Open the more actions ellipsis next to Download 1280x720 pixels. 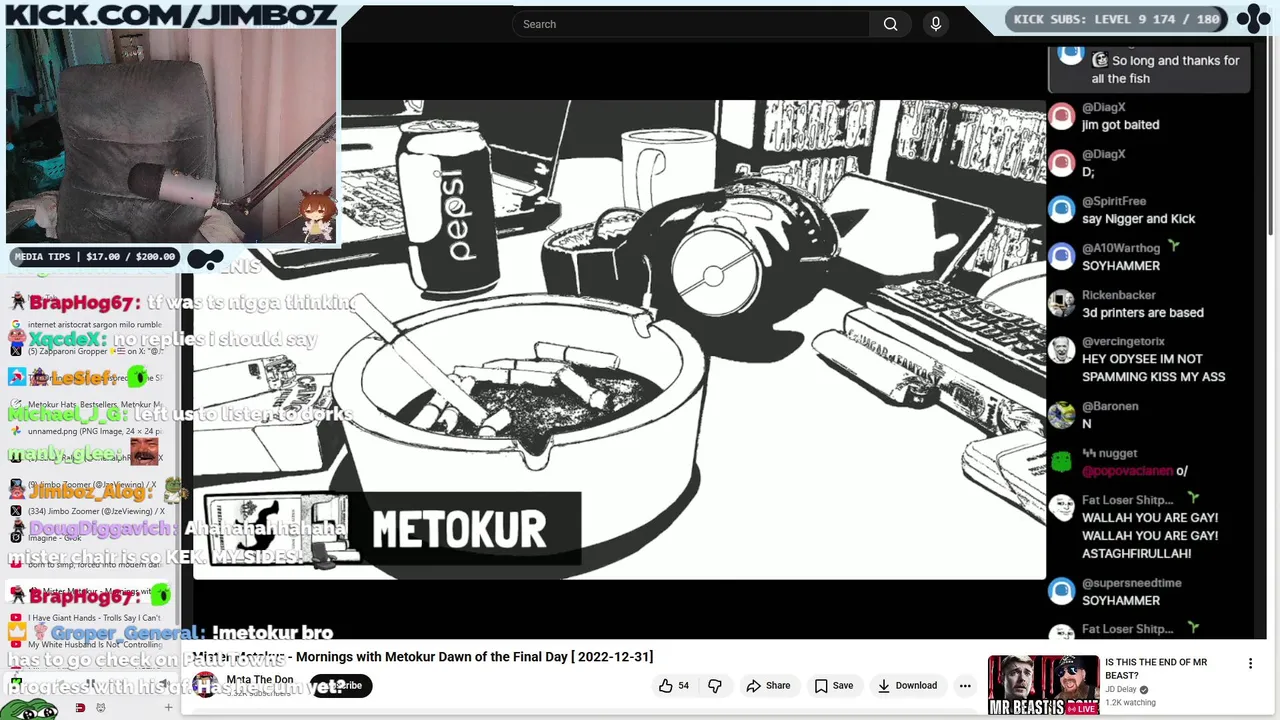965,686
